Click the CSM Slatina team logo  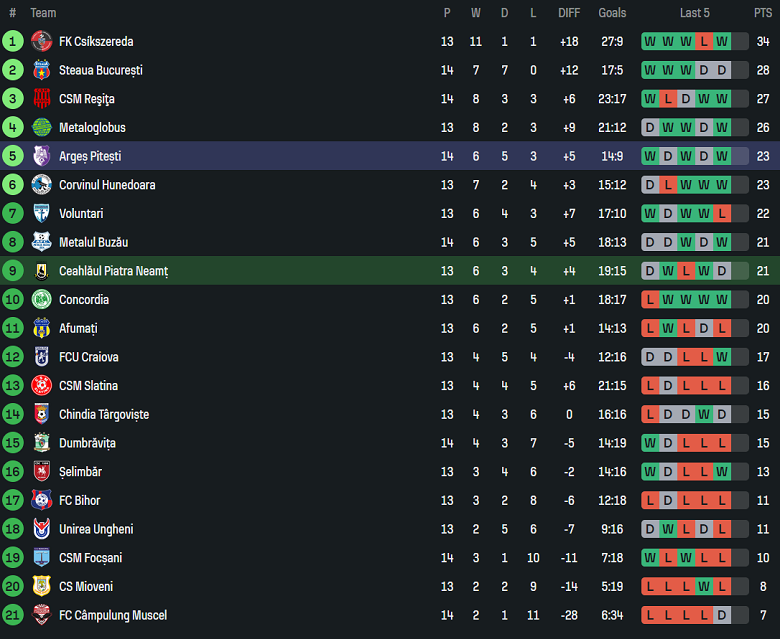(x=41, y=386)
